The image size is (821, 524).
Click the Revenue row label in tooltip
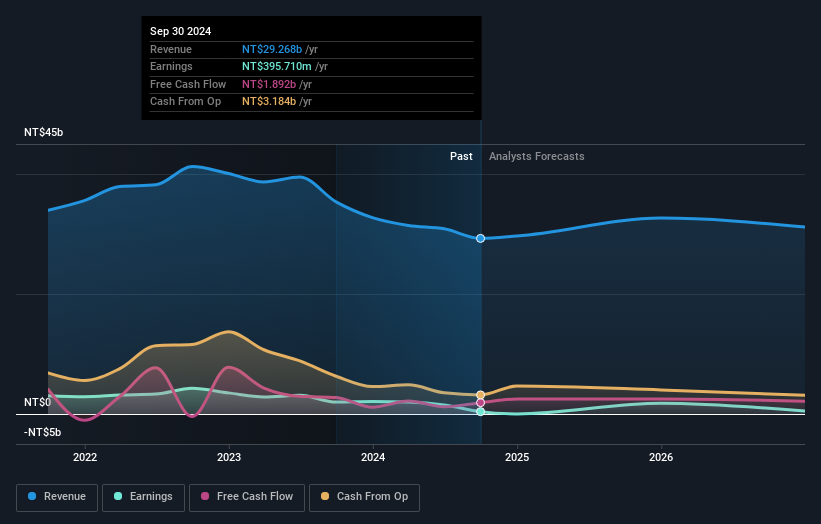point(171,49)
